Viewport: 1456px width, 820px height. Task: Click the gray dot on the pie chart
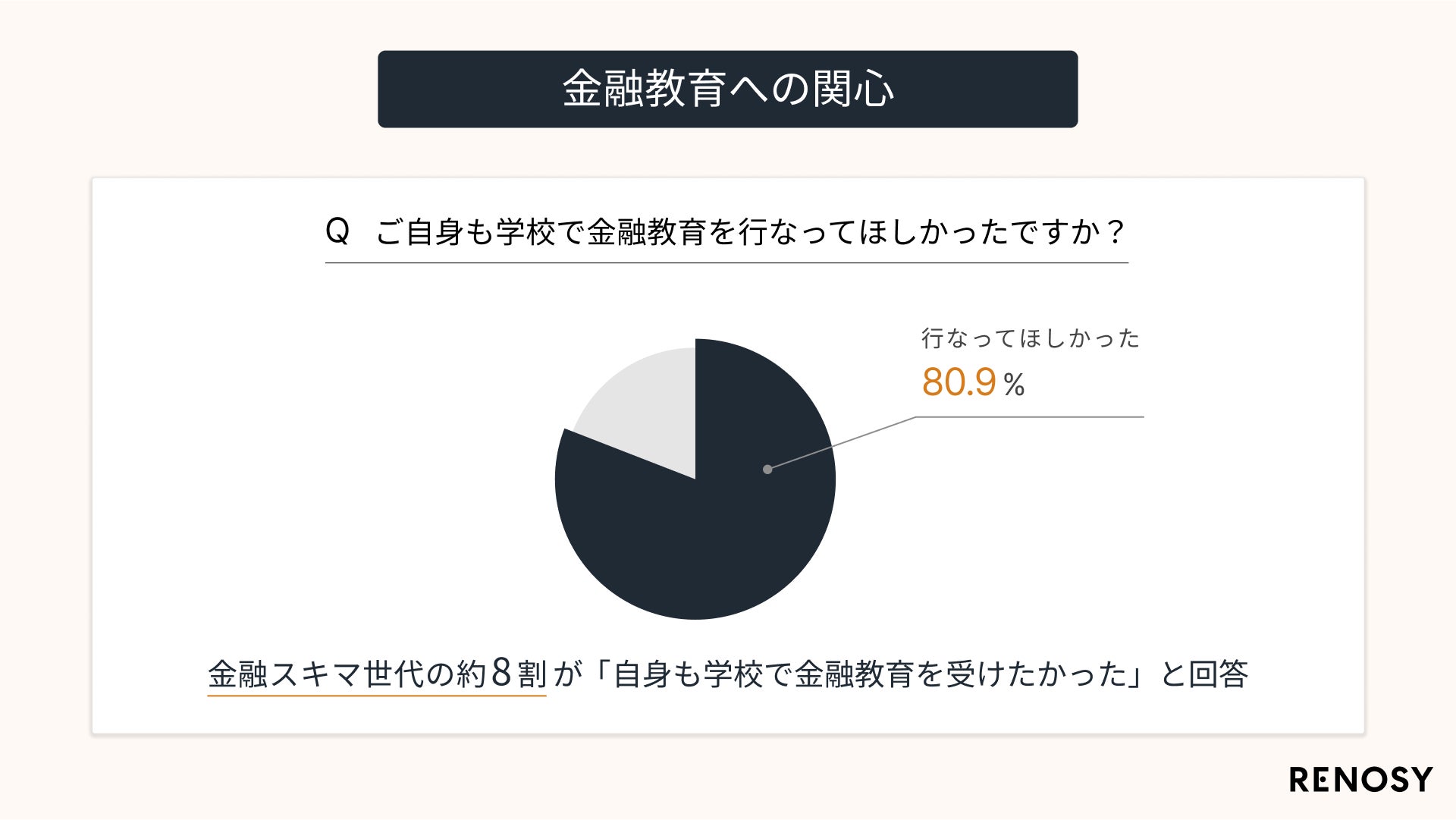[767, 470]
